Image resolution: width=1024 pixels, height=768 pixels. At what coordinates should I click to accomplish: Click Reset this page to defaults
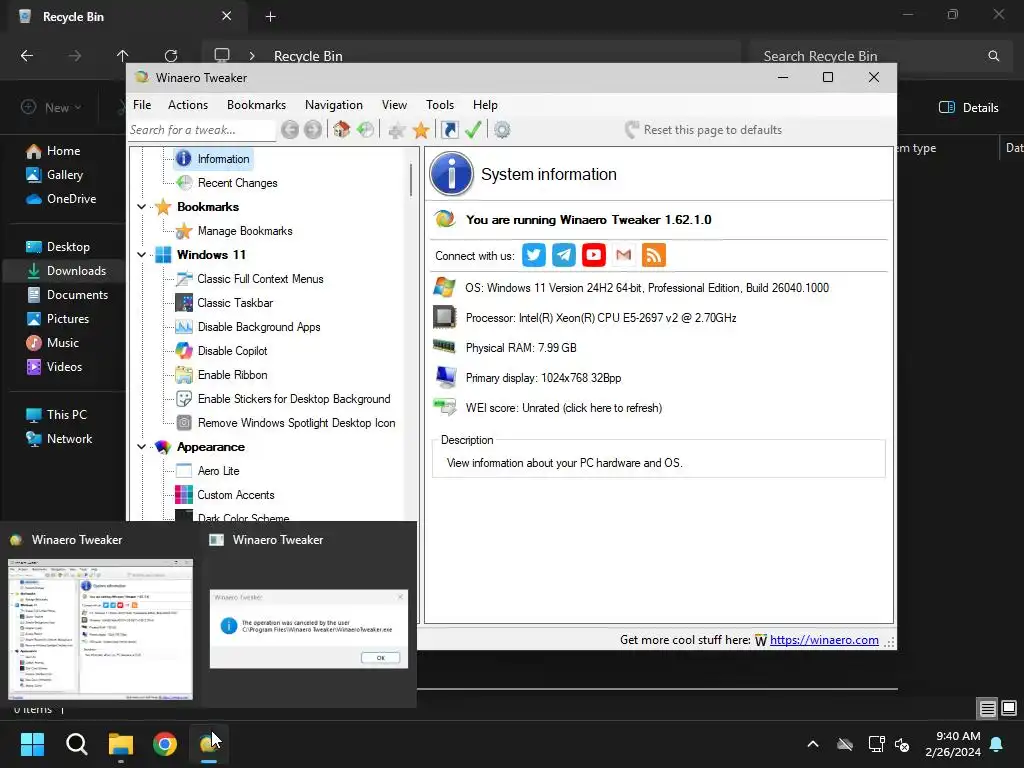pos(703,130)
